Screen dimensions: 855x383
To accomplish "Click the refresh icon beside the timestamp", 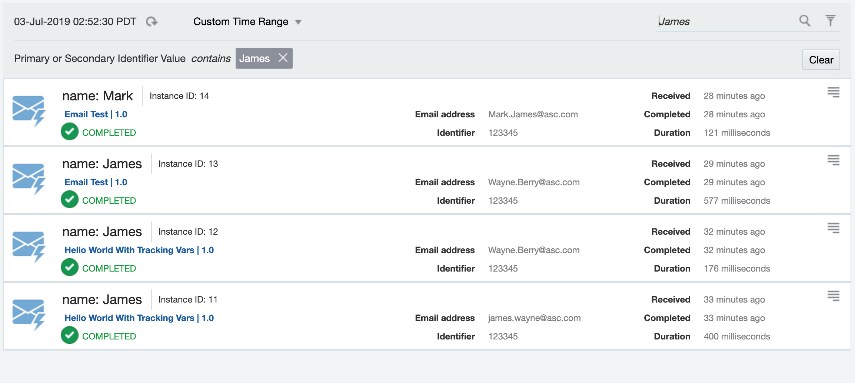I will pos(152,22).
